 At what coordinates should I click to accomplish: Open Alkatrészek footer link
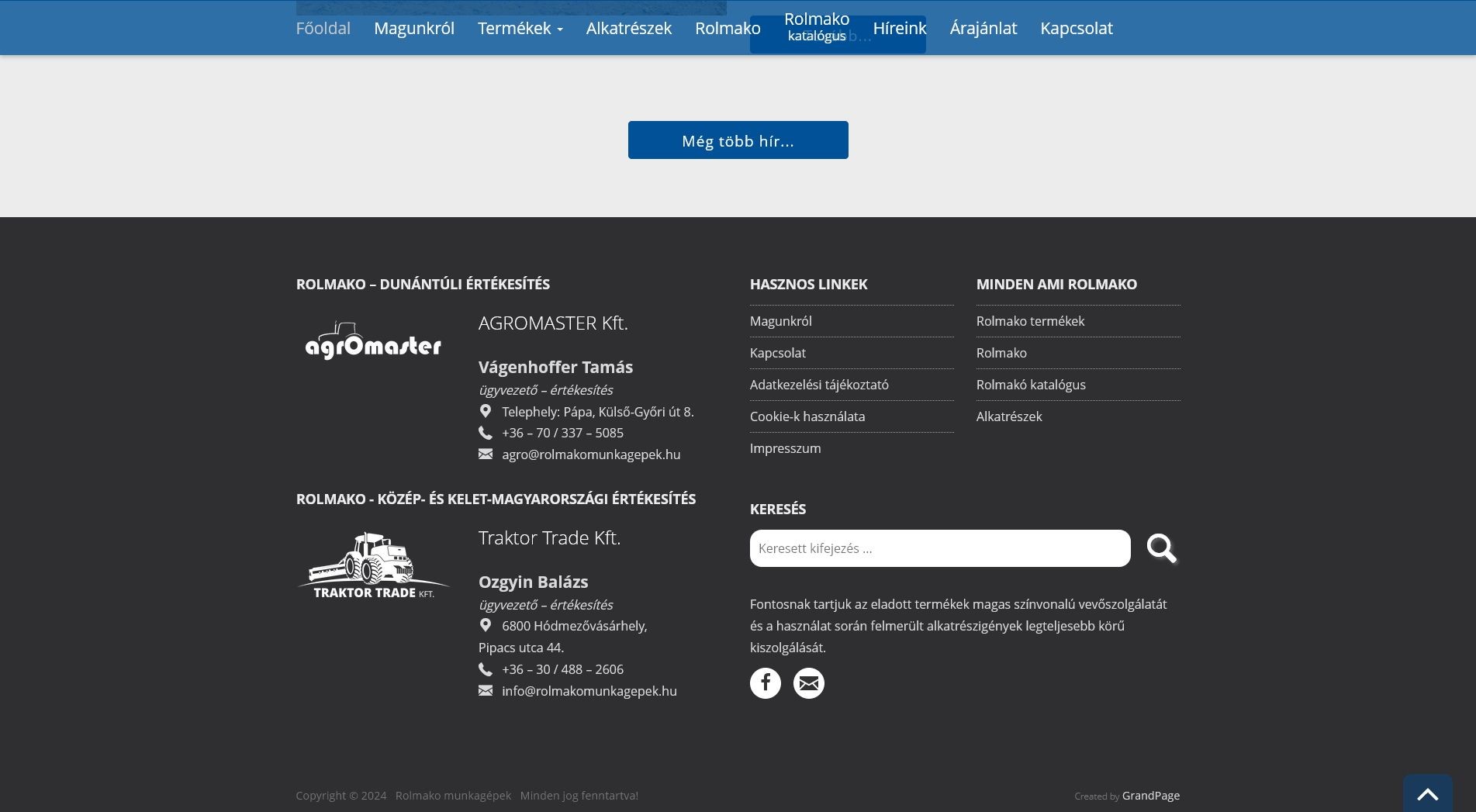(1009, 416)
